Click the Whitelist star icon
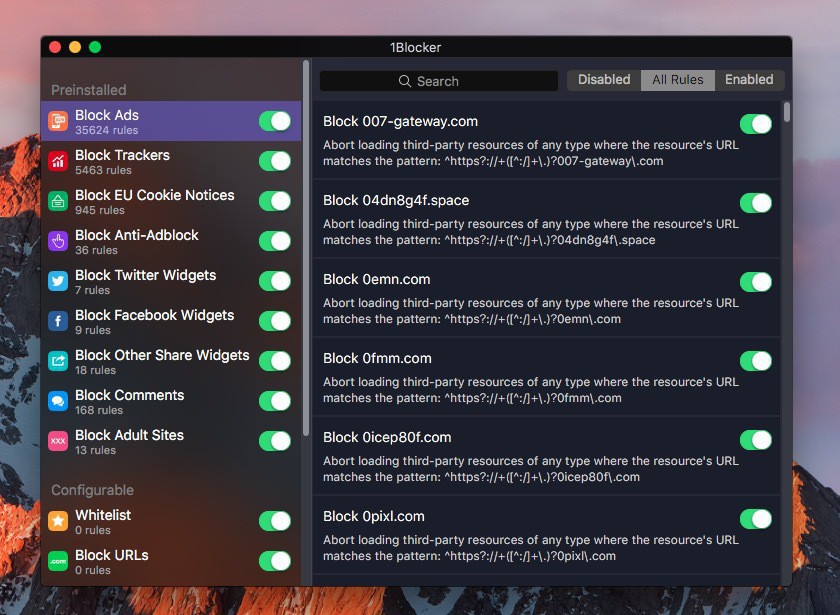 pos(58,521)
